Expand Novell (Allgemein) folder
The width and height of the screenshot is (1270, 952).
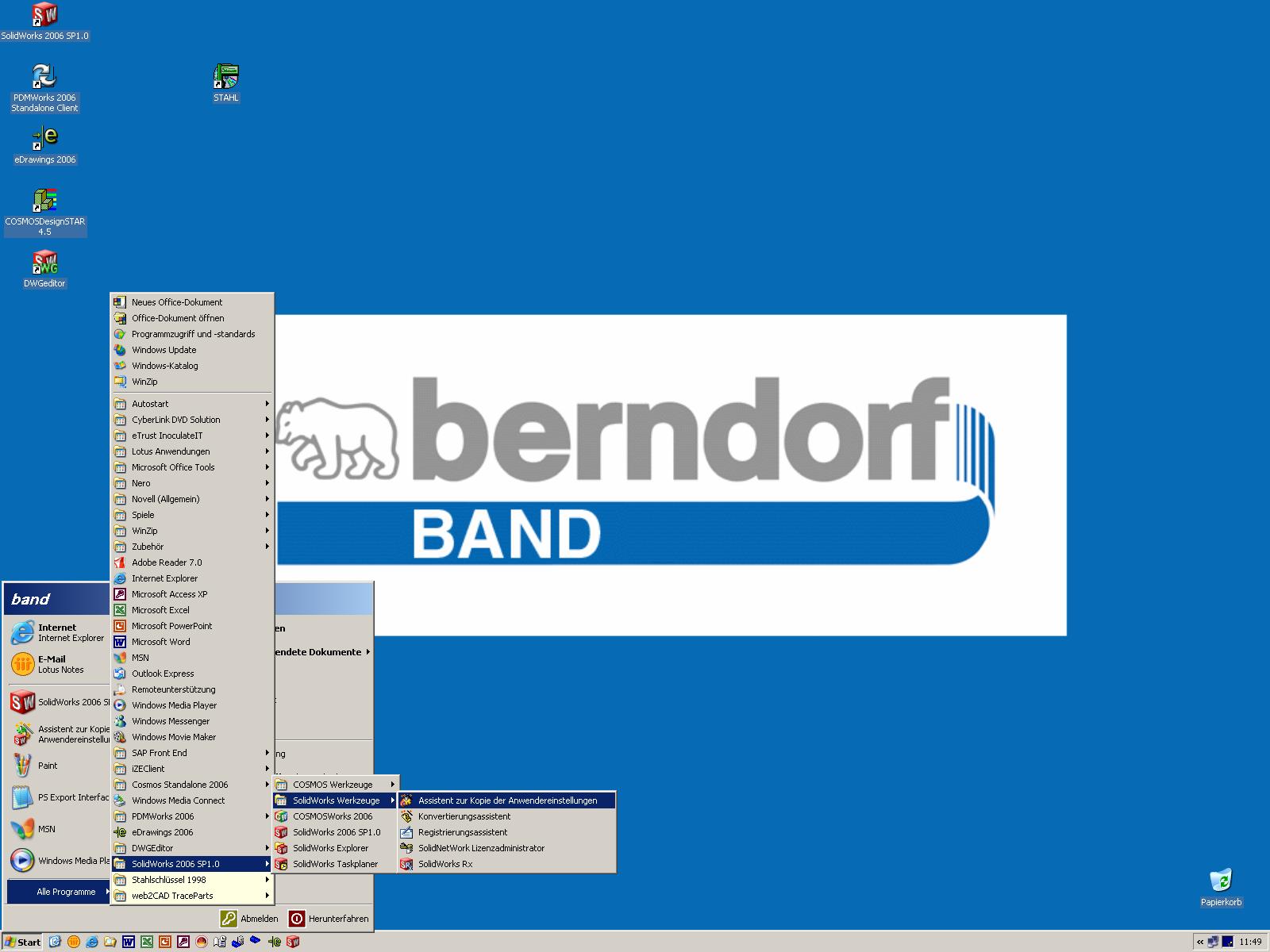pyautogui.click(x=192, y=499)
